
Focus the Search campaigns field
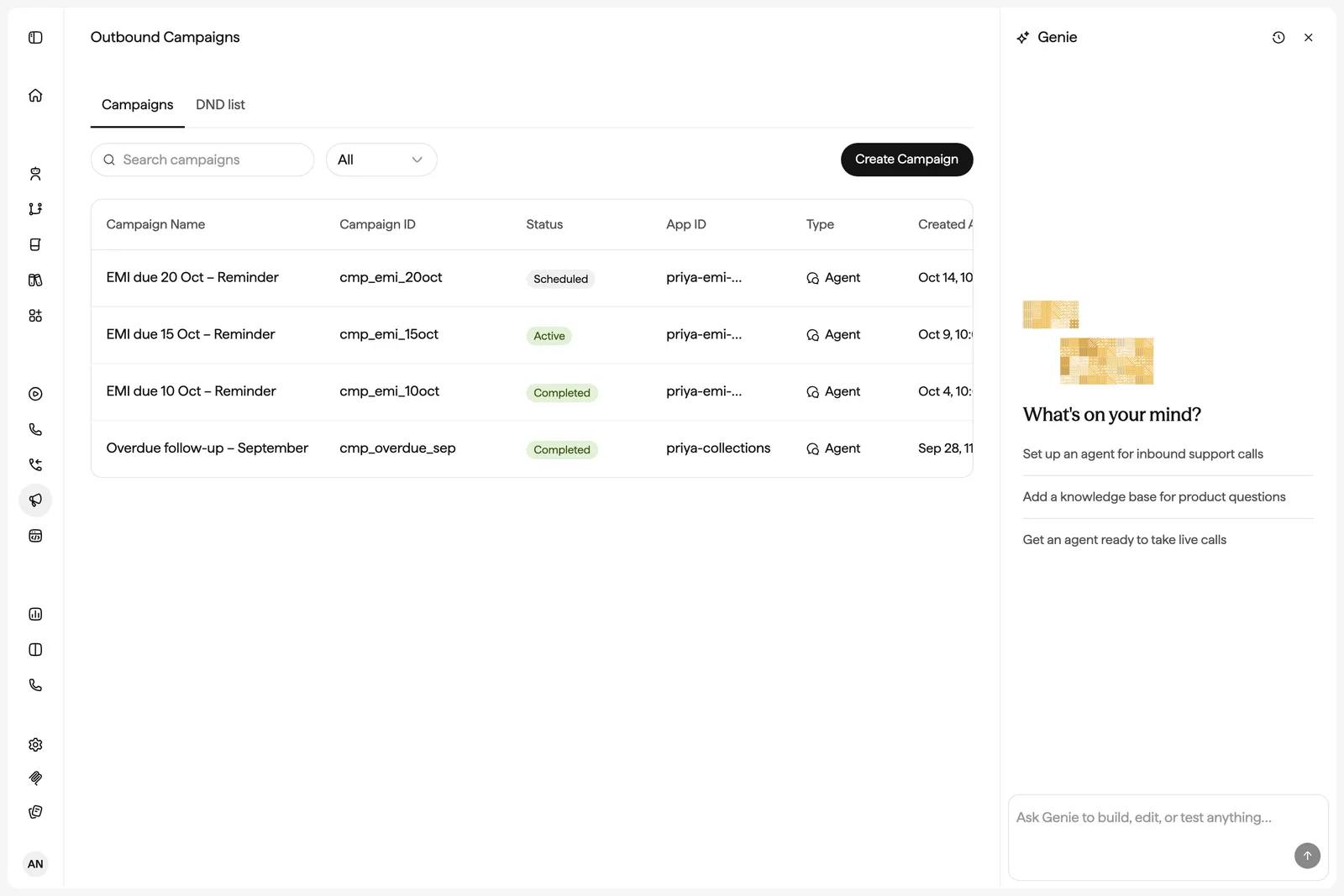pos(202,160)
